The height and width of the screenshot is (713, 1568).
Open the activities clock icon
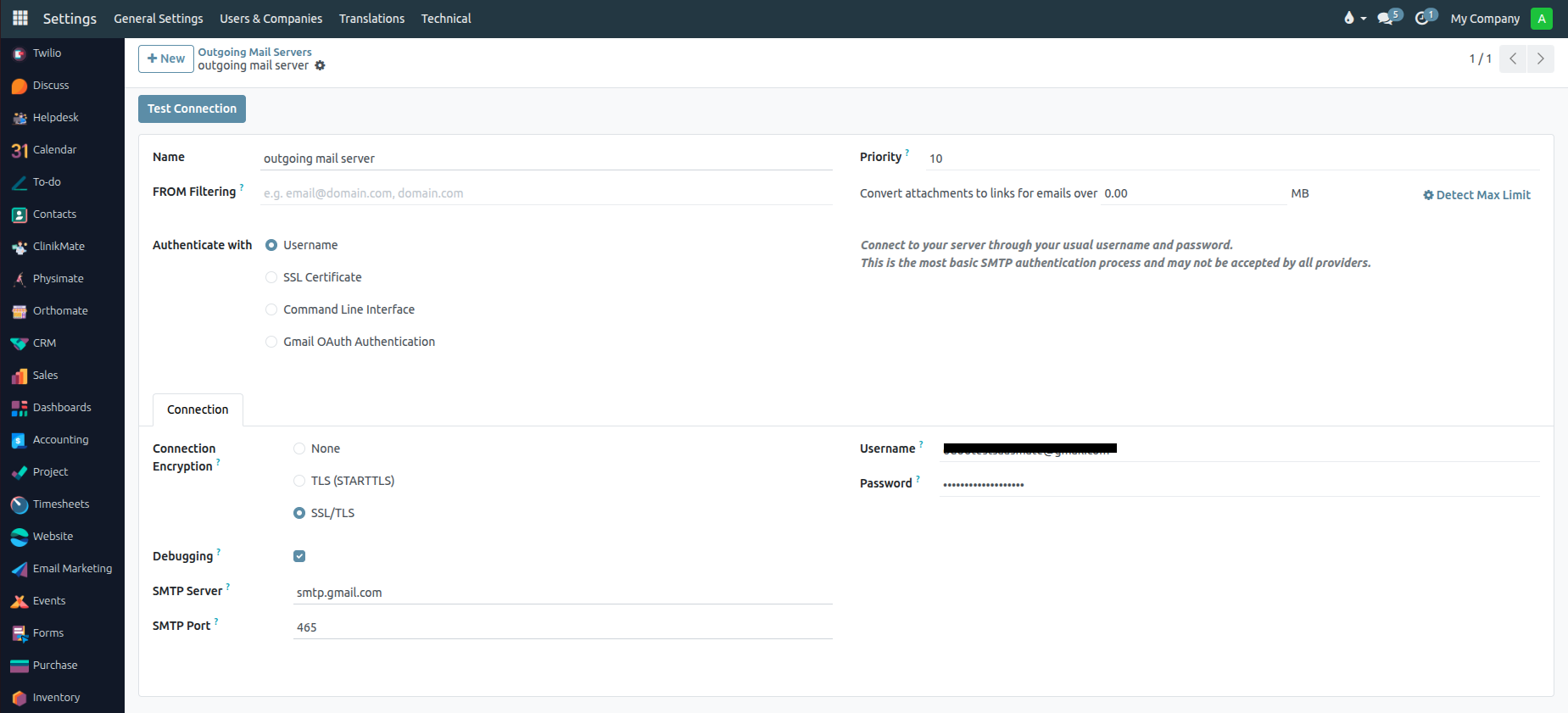pos(1422,18)
